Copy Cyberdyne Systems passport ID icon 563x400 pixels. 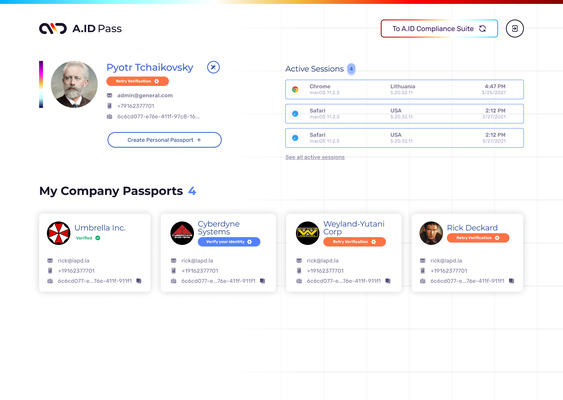tap(262, 281)
